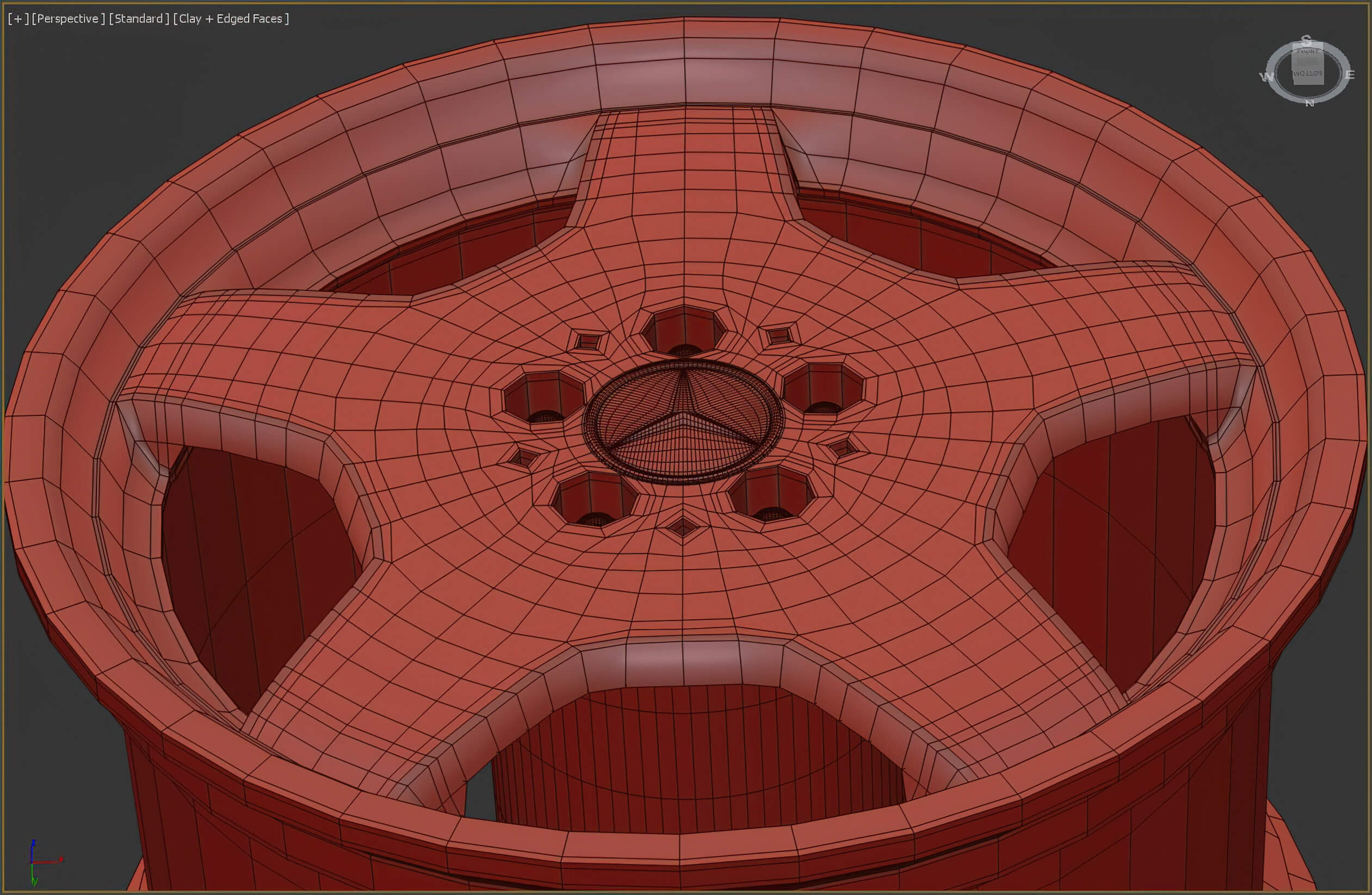Viewport: 1372px width, 895px height.
Task: Open the [+] general viewport menu
Action: (x=18, y=18)
